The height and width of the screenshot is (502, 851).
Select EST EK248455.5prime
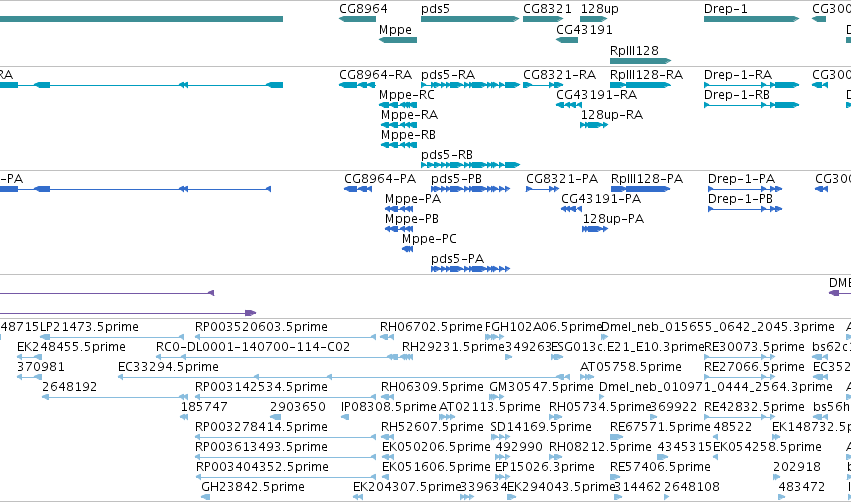(71, 347)
